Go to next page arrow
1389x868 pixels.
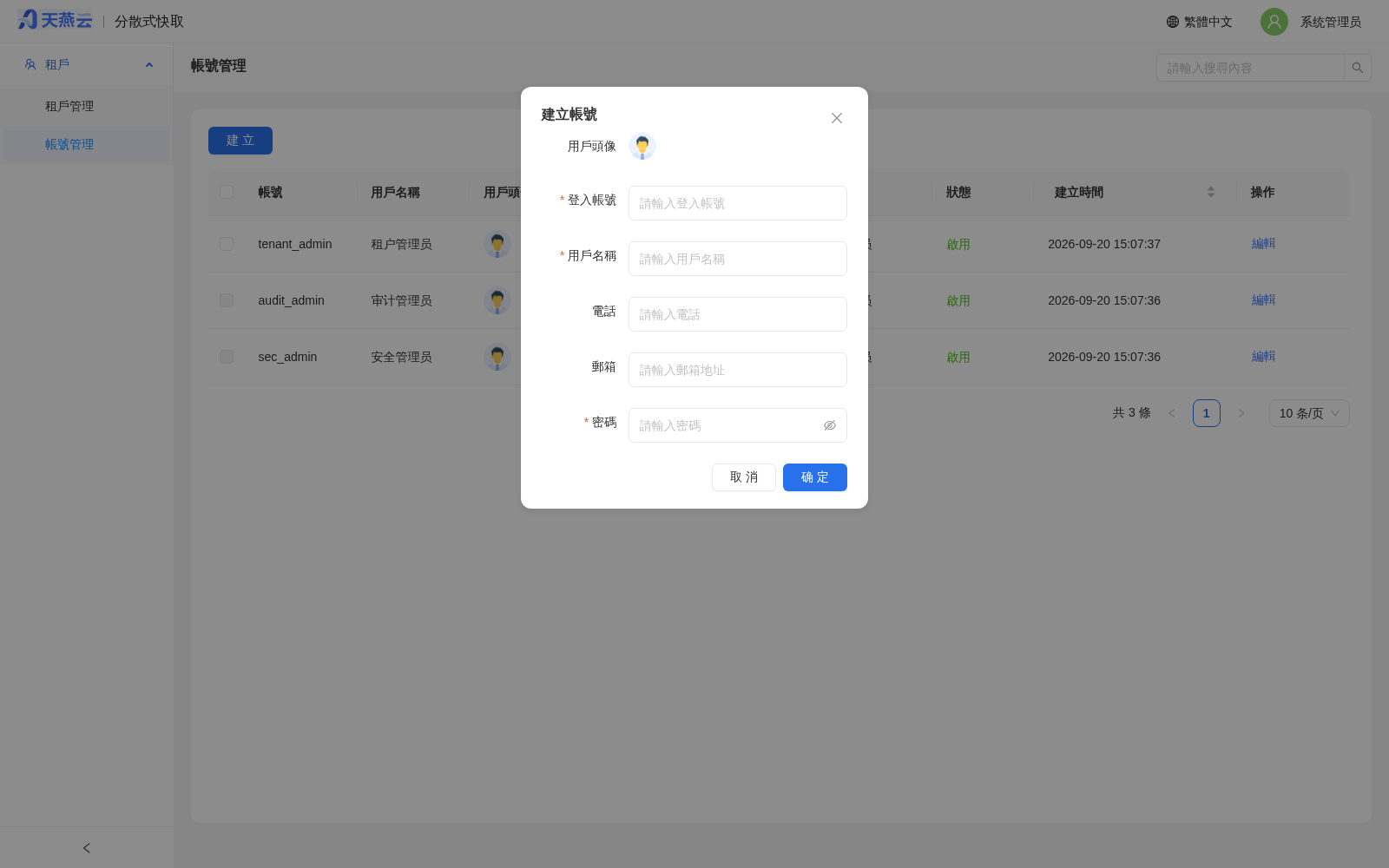tap(1241, 413)
